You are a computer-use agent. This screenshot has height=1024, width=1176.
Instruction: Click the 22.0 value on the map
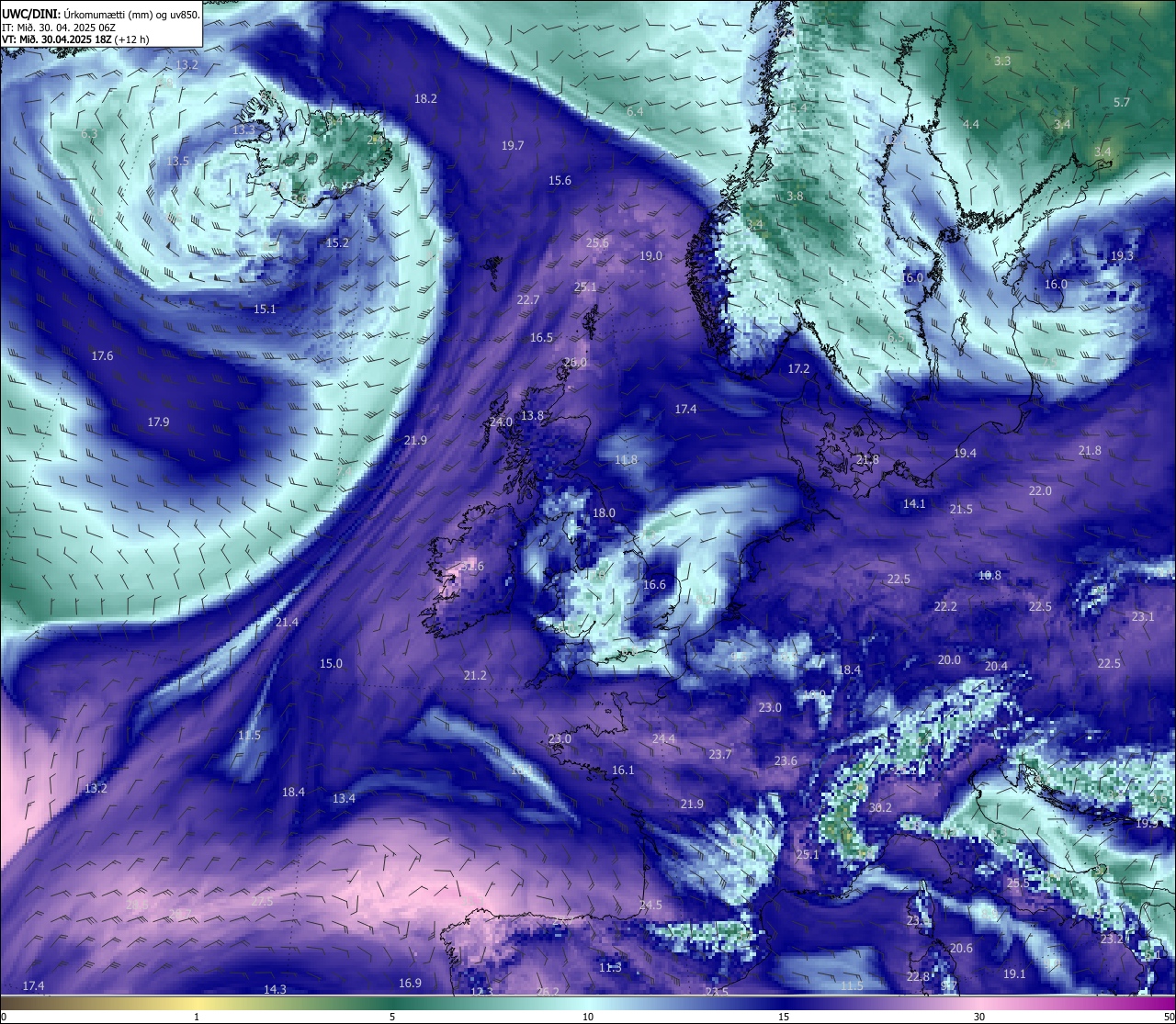point(1040,490)
